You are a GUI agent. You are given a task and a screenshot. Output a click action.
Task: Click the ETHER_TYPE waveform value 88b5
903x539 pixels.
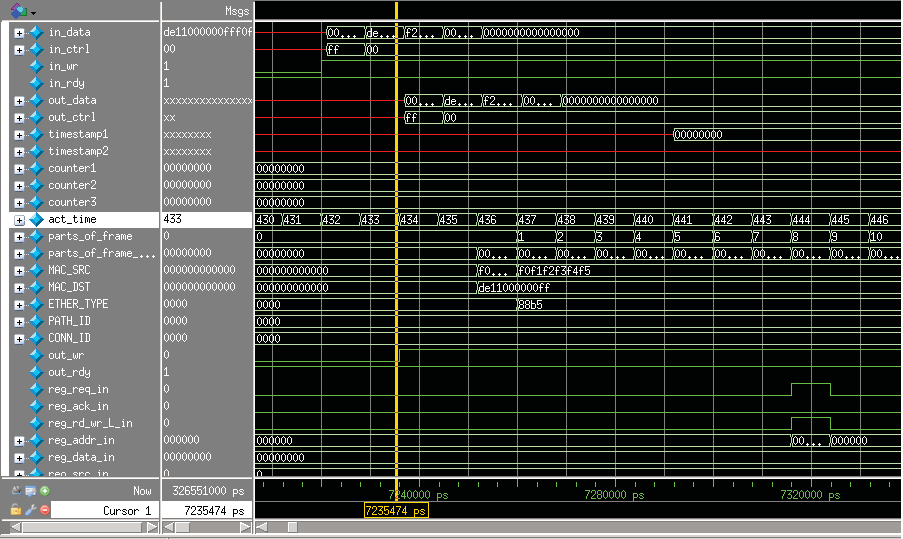[x=530, y=305]
